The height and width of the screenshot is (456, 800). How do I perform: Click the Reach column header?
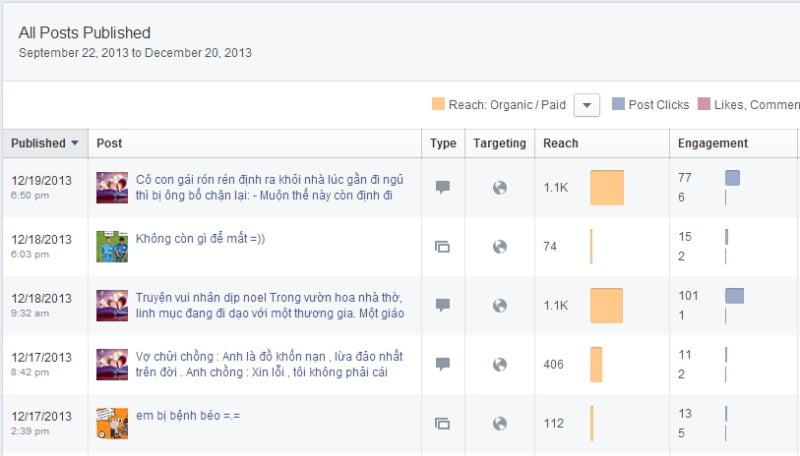pos(560,143)
